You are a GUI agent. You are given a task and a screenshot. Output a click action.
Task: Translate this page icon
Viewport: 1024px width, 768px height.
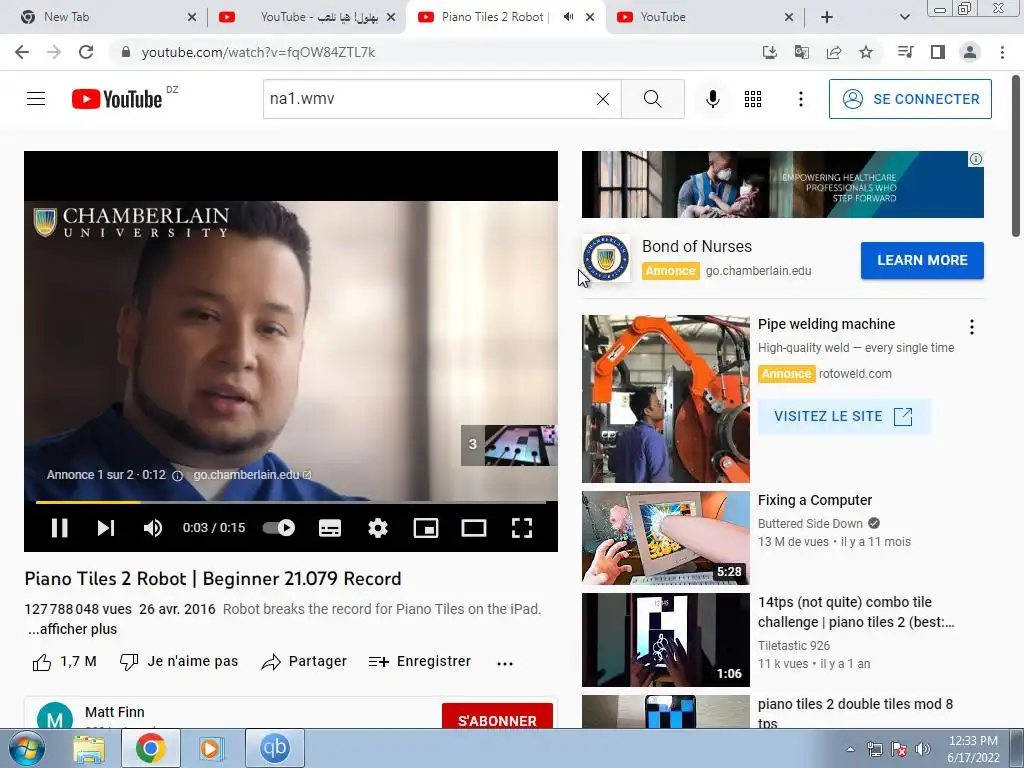tap(802, 52)
